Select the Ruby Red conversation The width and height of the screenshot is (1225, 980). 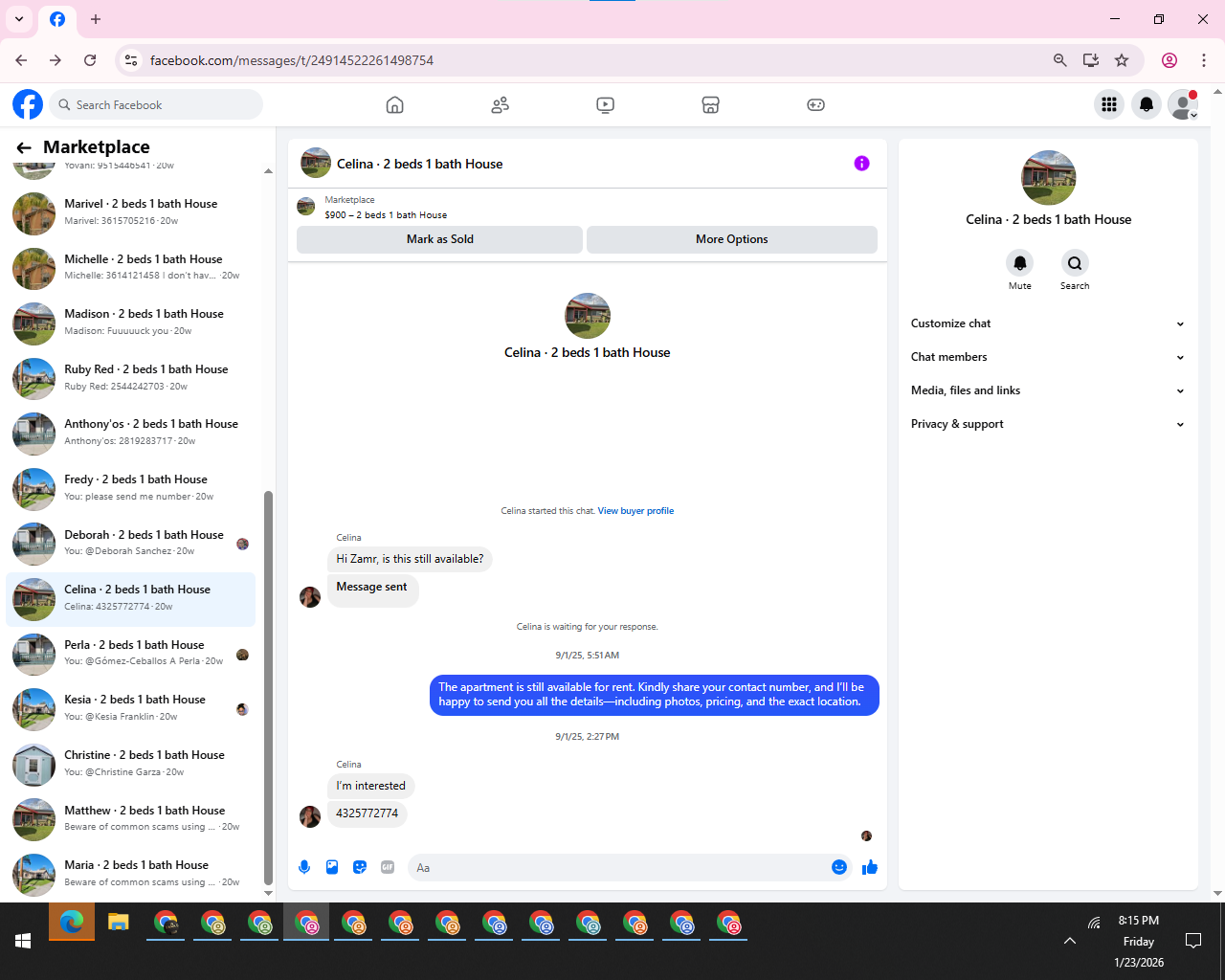coord(131,378)
